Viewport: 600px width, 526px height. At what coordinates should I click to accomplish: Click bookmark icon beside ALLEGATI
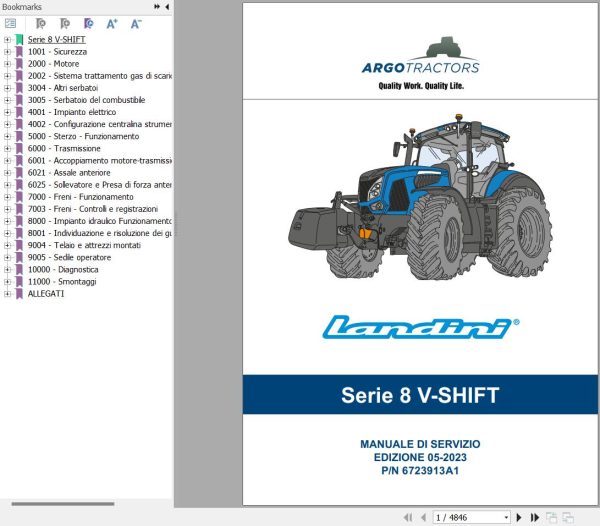click(19, 294)
